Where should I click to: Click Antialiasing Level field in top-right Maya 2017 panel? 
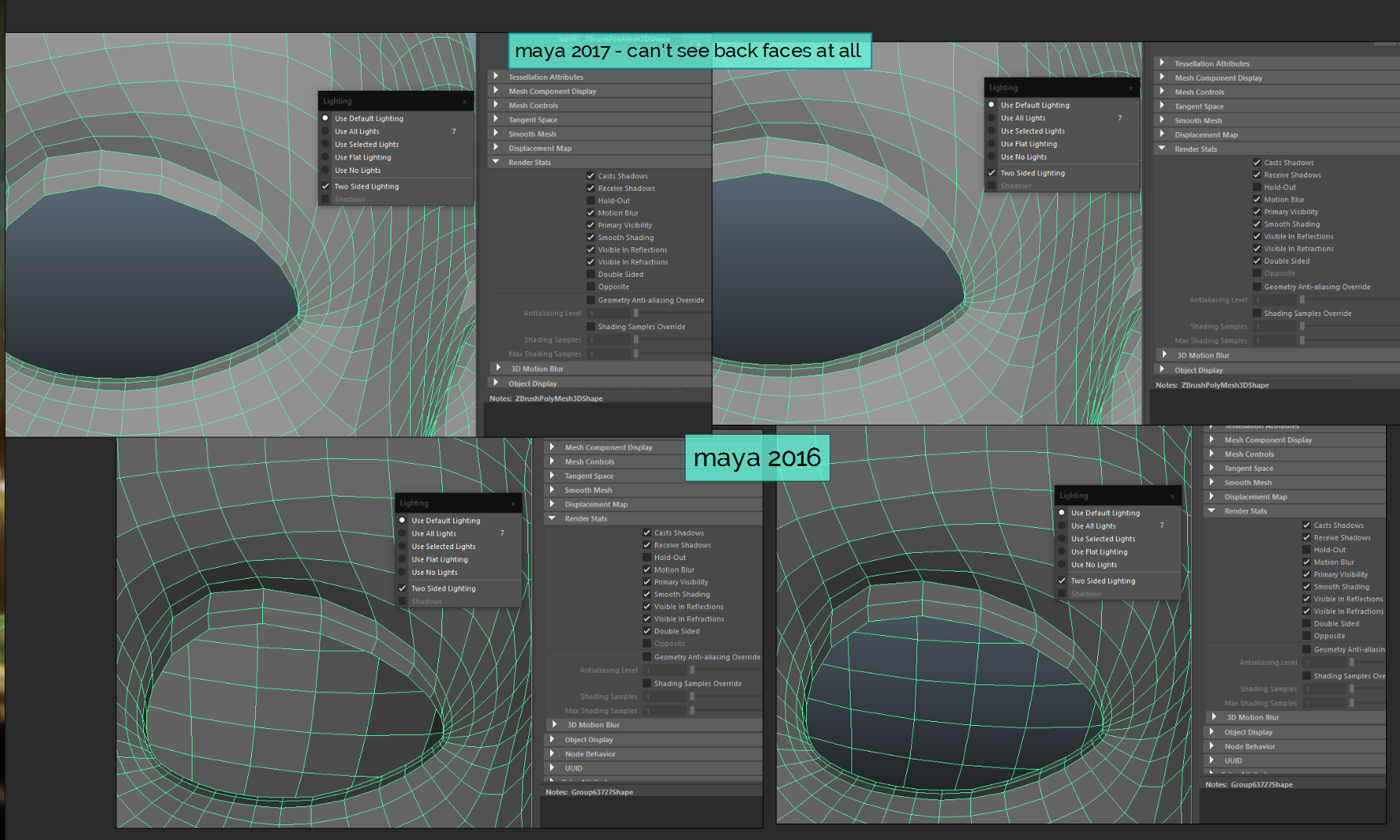click(x=1276, y=300)
